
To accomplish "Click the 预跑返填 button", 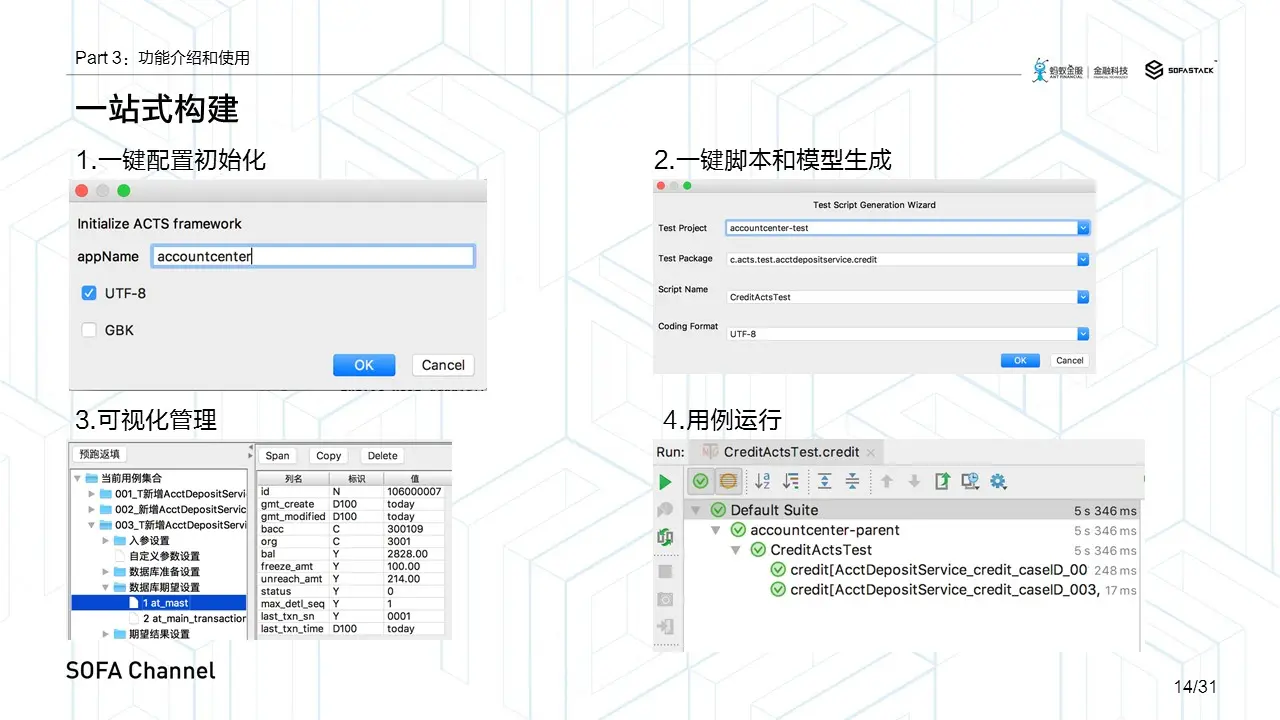I will point(97,454).
